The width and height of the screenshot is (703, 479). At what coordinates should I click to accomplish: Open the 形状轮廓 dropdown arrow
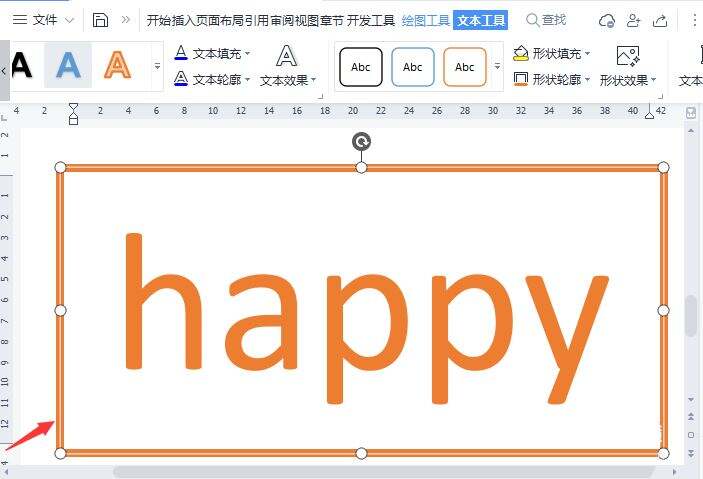[x=587, y=80]
